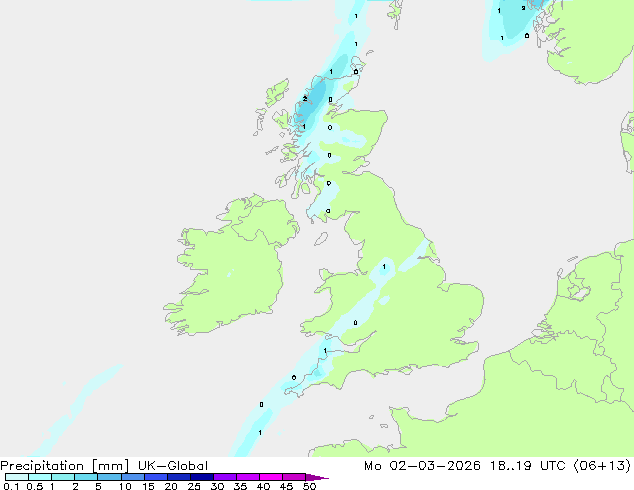Pick the legend swatch between 5 and 10
Image resolution: width=634 pixels, height=490 pixels.
tap(109, 477)
